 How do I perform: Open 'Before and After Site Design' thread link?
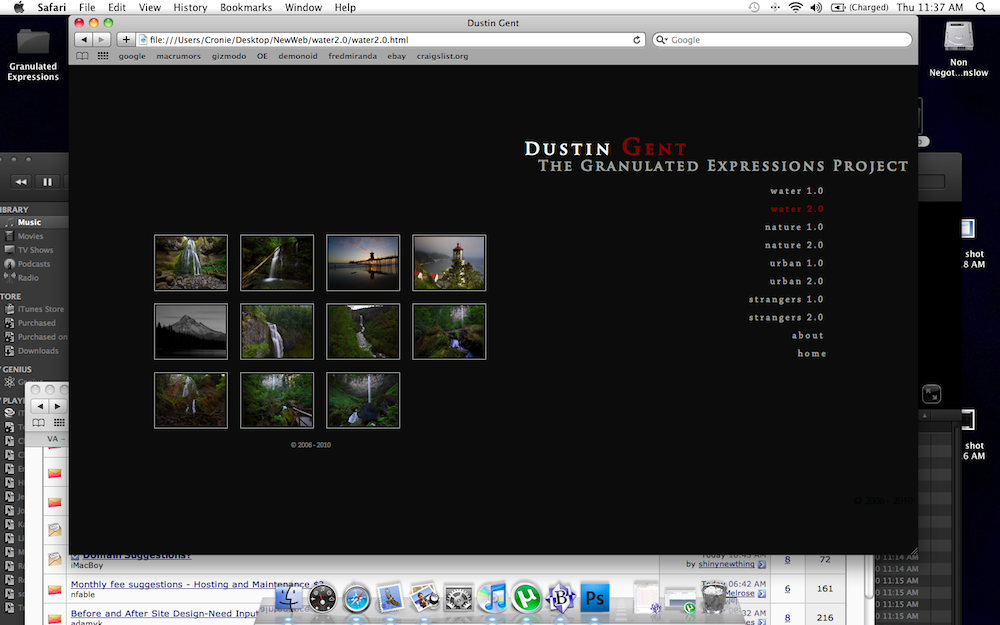pyautogui.click(x=165, y=614)
